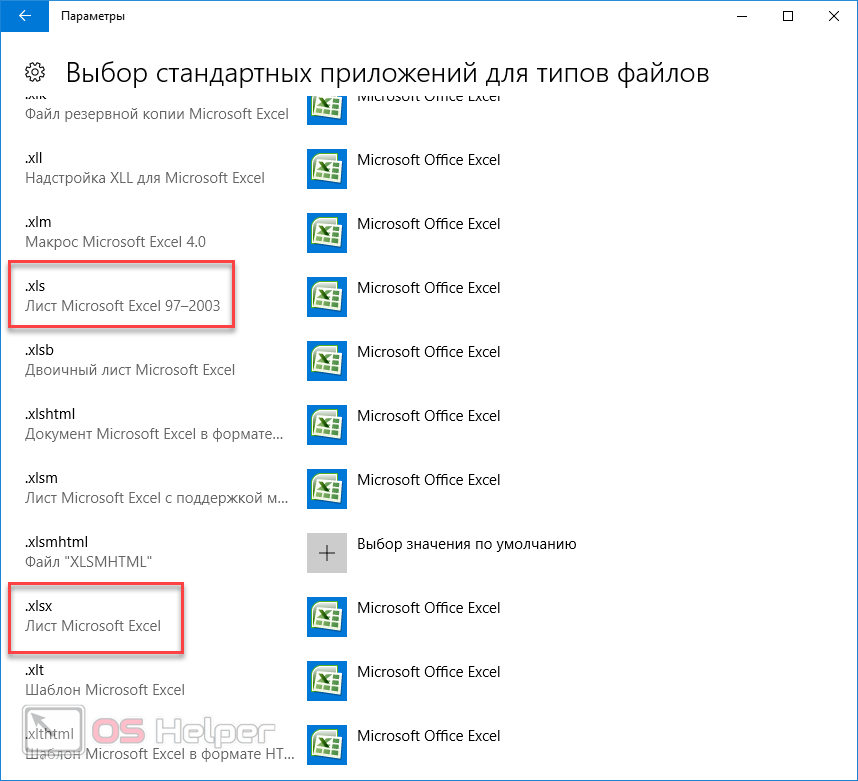Screen dimensions: 858x781
Task: Click plus icon for .xlsmhtml extension
Action: click(x=327, y=553)
